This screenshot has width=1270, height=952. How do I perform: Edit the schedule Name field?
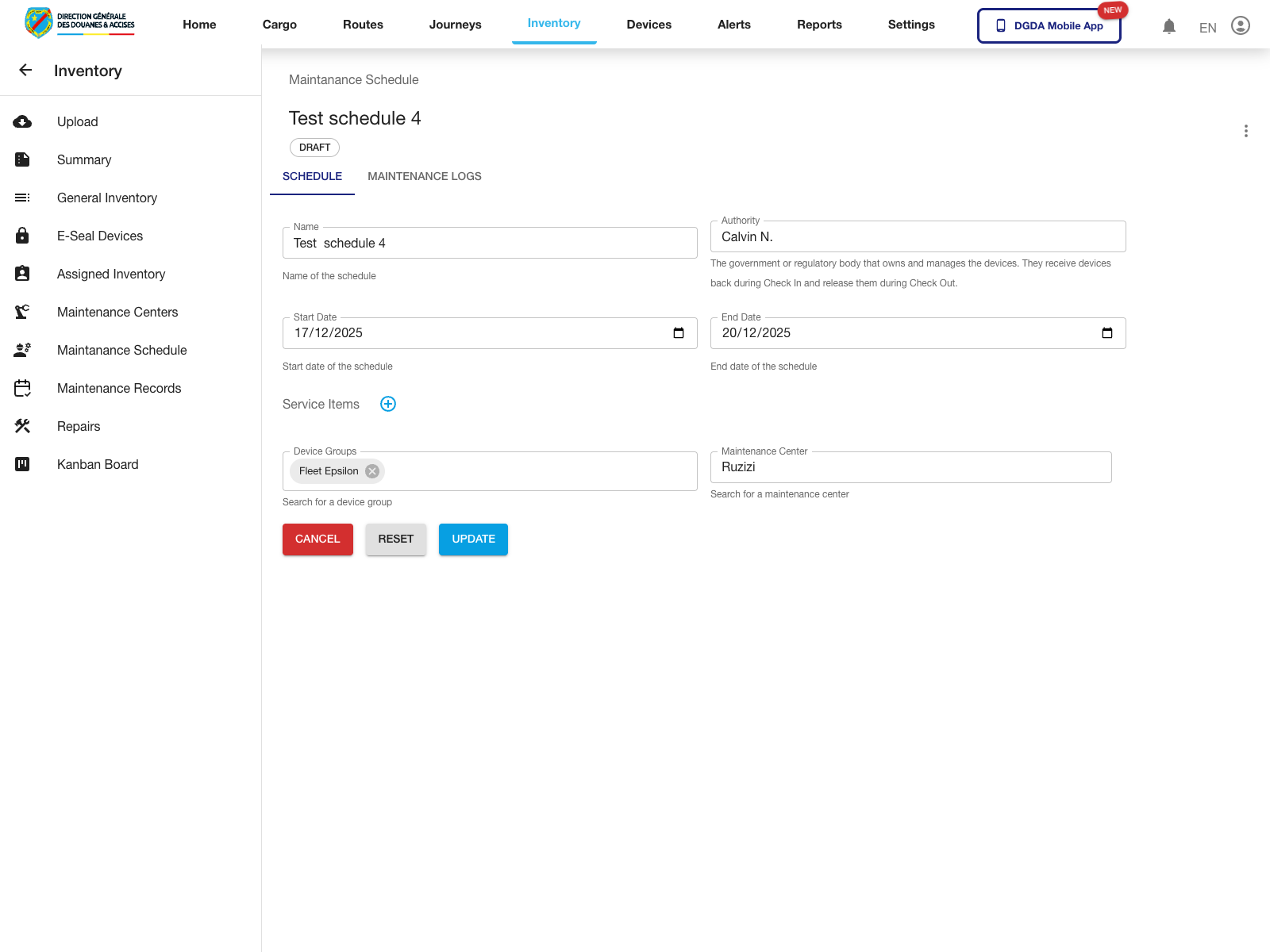pyautogui.click(x=489, y=244)
